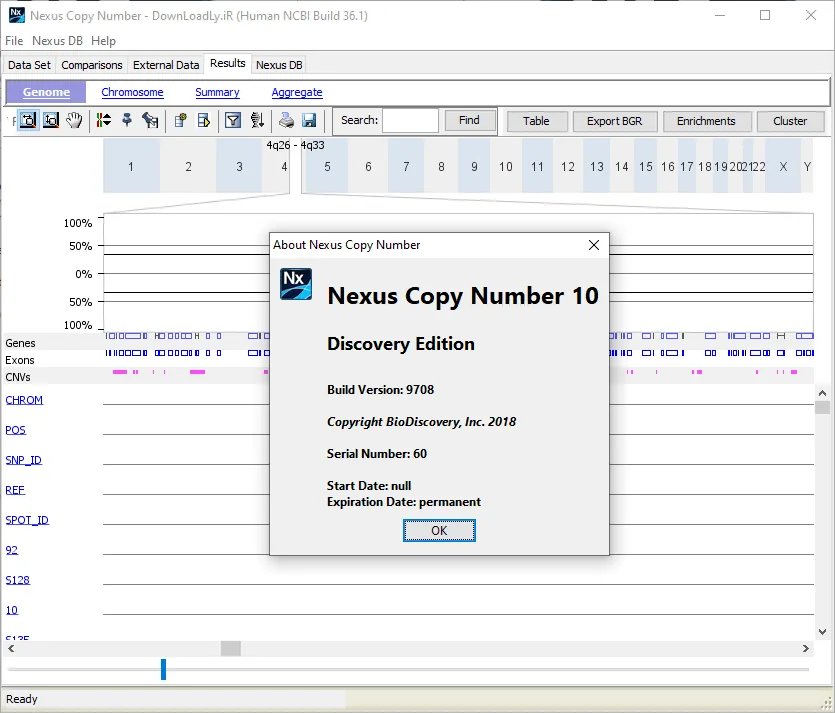Click the CHROM track link
Viewport: 835px width, 713px height.
[x=24, y=400]
